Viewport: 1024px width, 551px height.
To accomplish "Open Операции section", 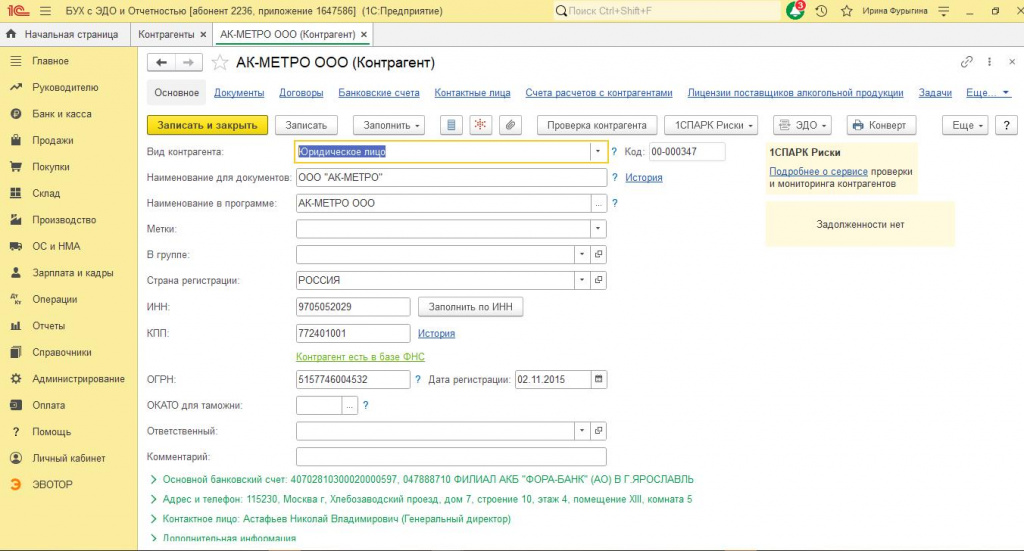I will pos(54,300).
